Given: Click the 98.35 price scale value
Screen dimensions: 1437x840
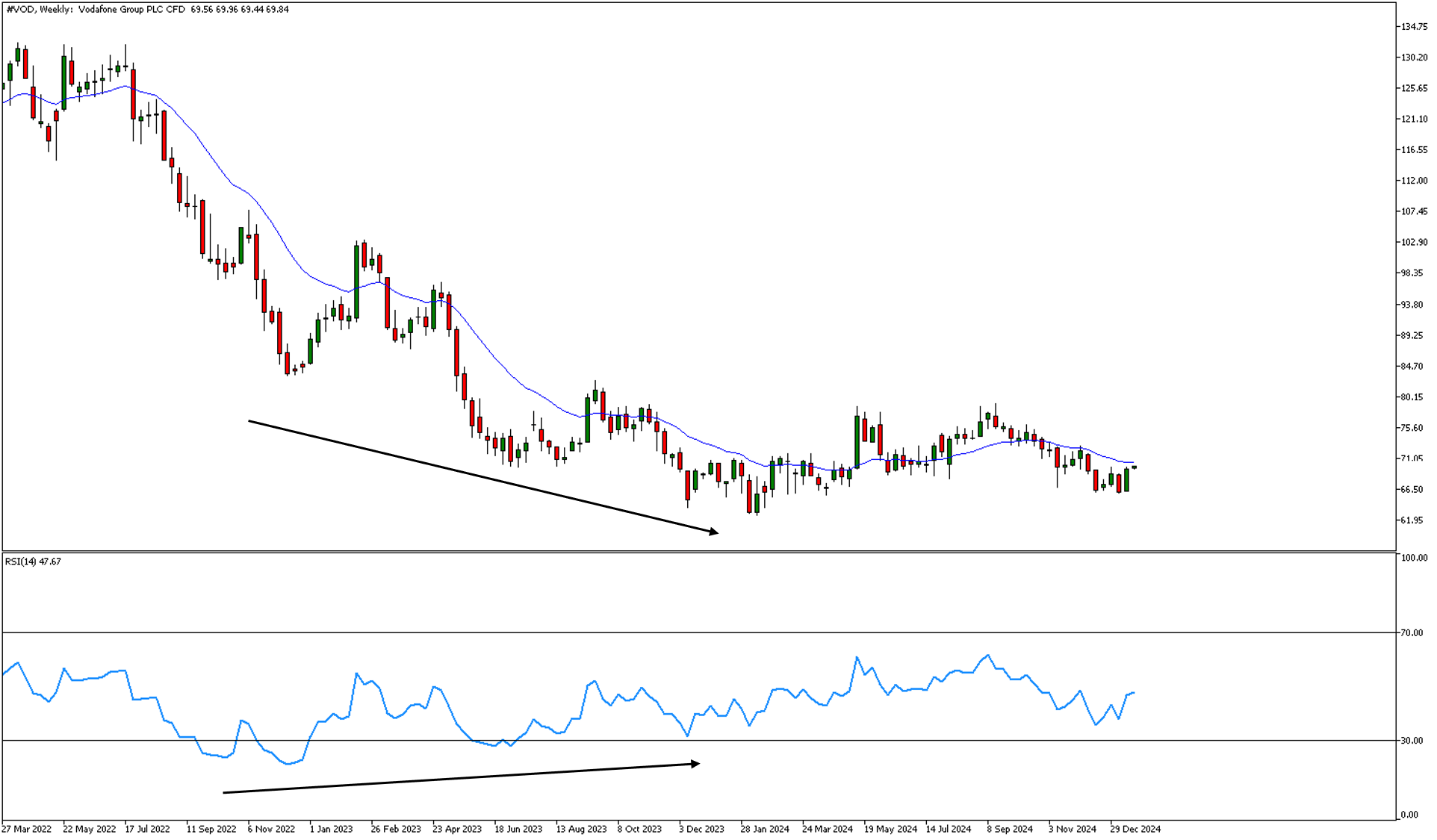Looking at the screenshot, I should coord(1412,273).
